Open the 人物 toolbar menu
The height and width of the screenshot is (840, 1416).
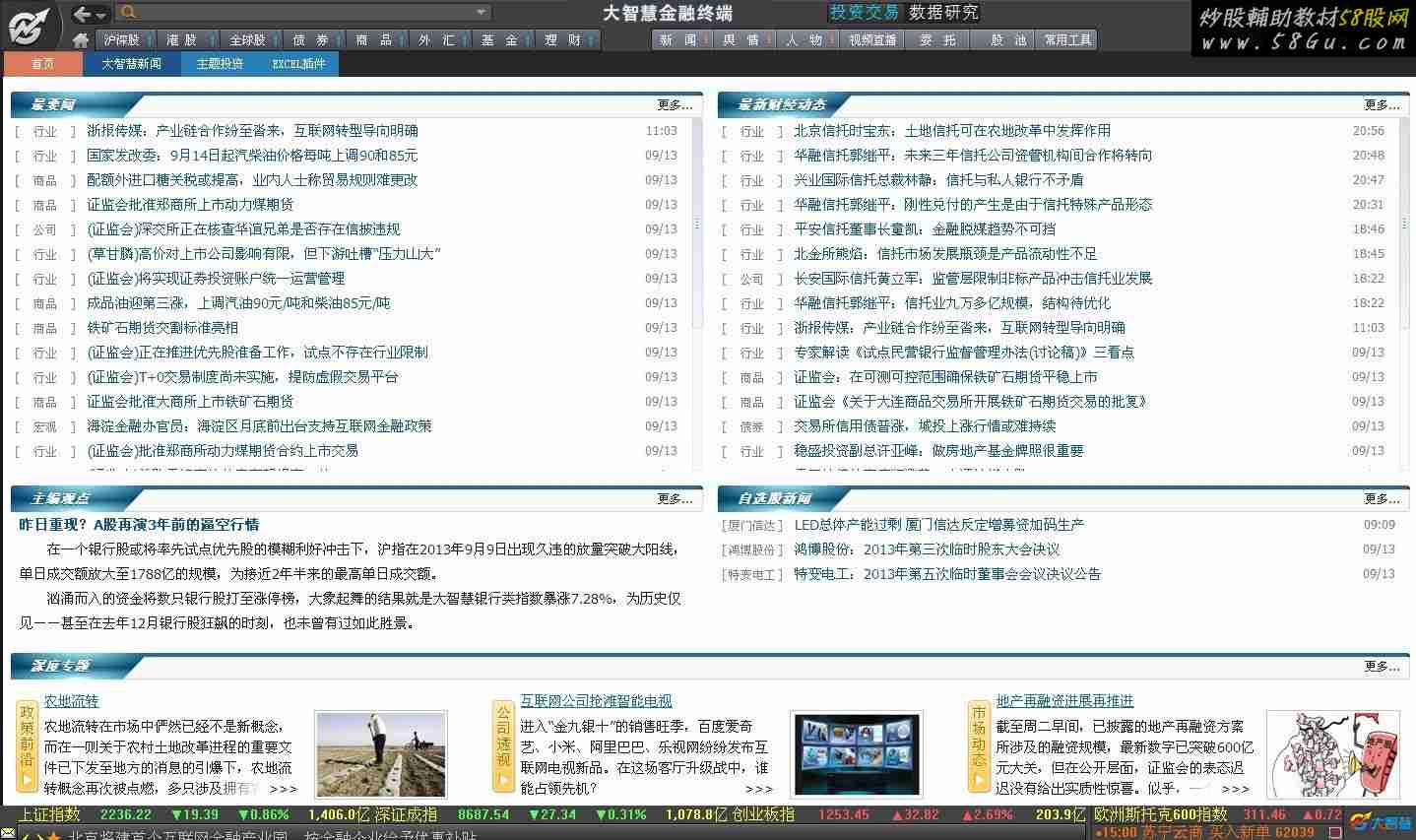pyautogui.click(x=808, y=40)
